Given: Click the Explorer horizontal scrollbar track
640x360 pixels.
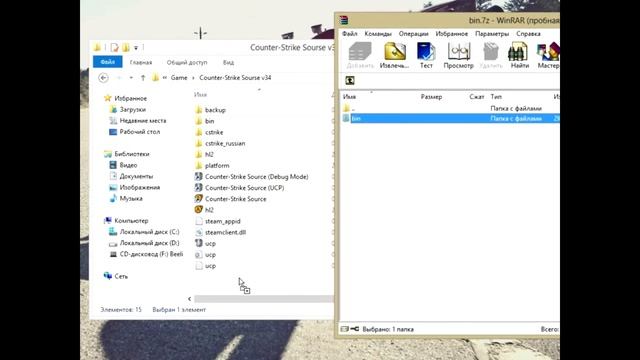Looking at the screenshot, I should (x=264, y=299).
